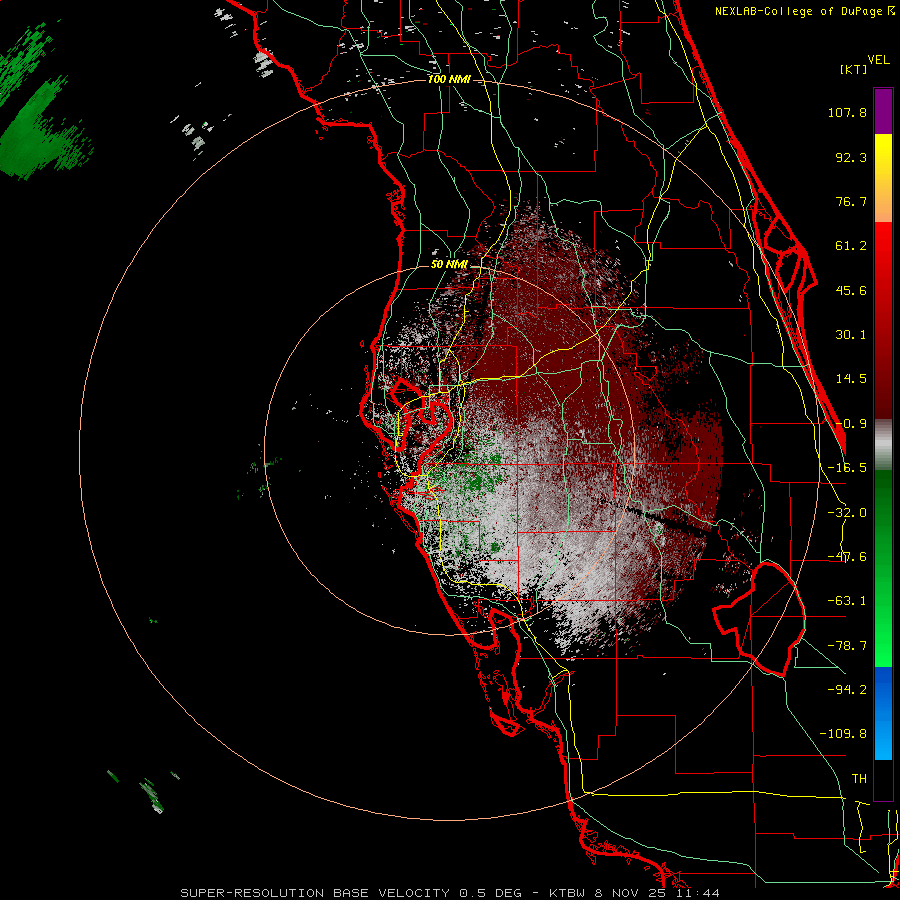
Task: Click the 100 NMI range ring label
Action: (x=449, y=79)
